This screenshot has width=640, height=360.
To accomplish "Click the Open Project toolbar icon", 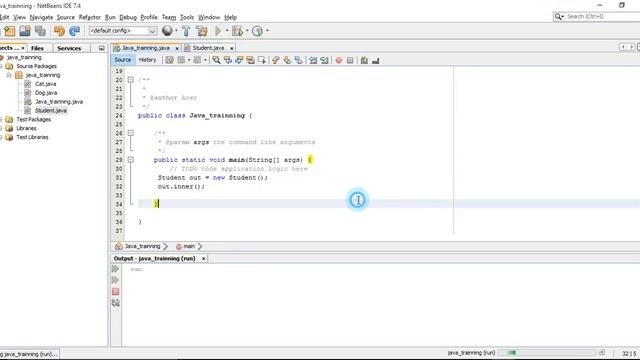I will coord(25,31).
